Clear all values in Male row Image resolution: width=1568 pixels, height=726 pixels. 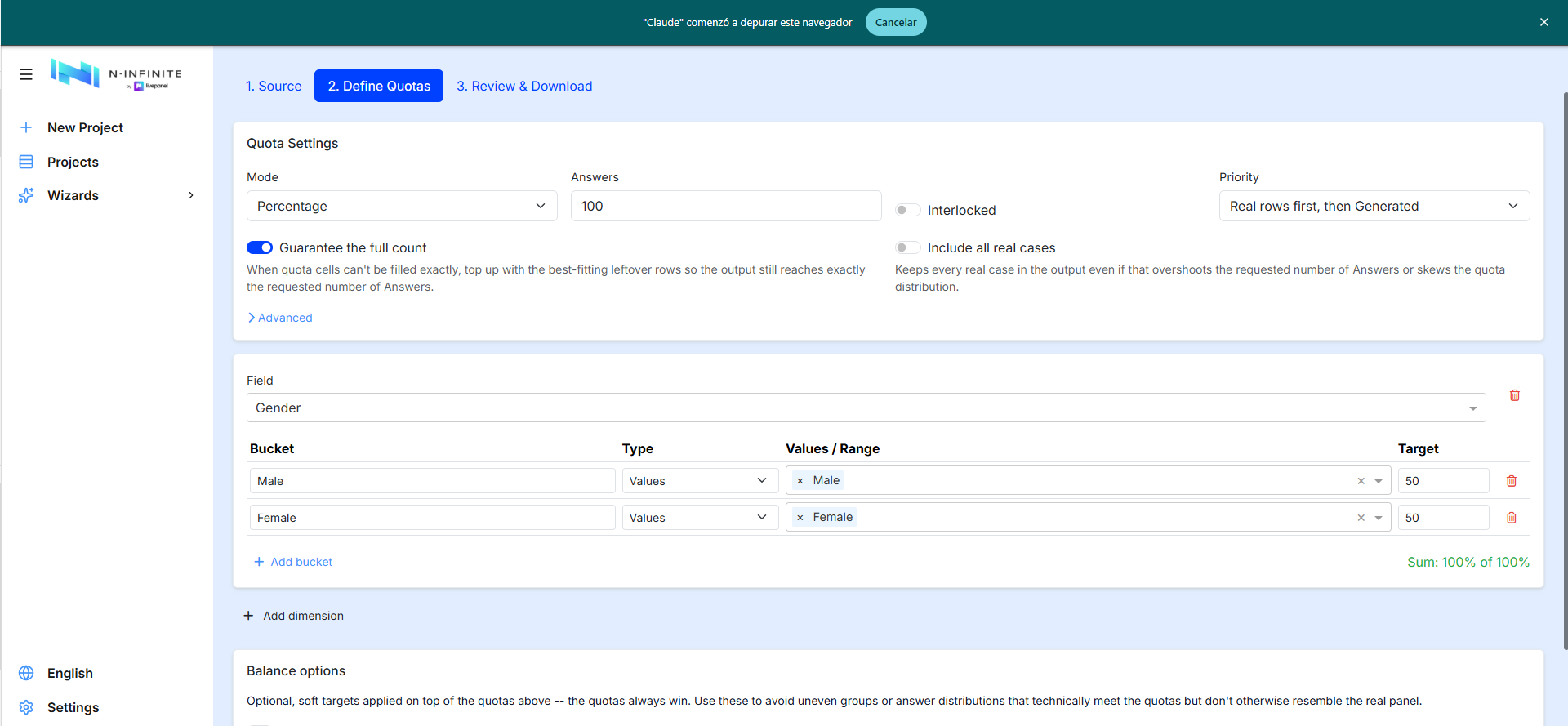coord(1361,481)
